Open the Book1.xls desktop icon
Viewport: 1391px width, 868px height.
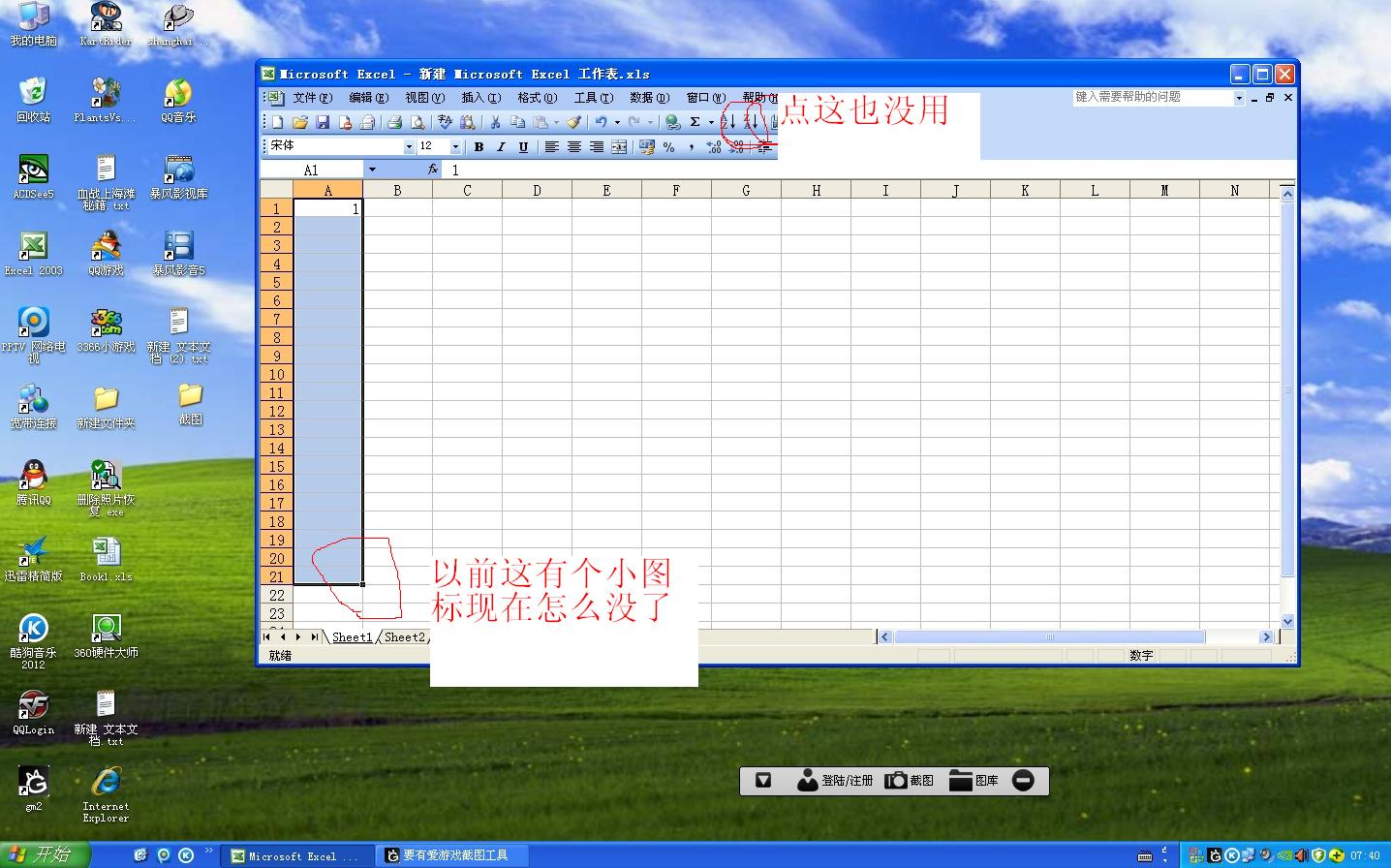pos(106,560)
